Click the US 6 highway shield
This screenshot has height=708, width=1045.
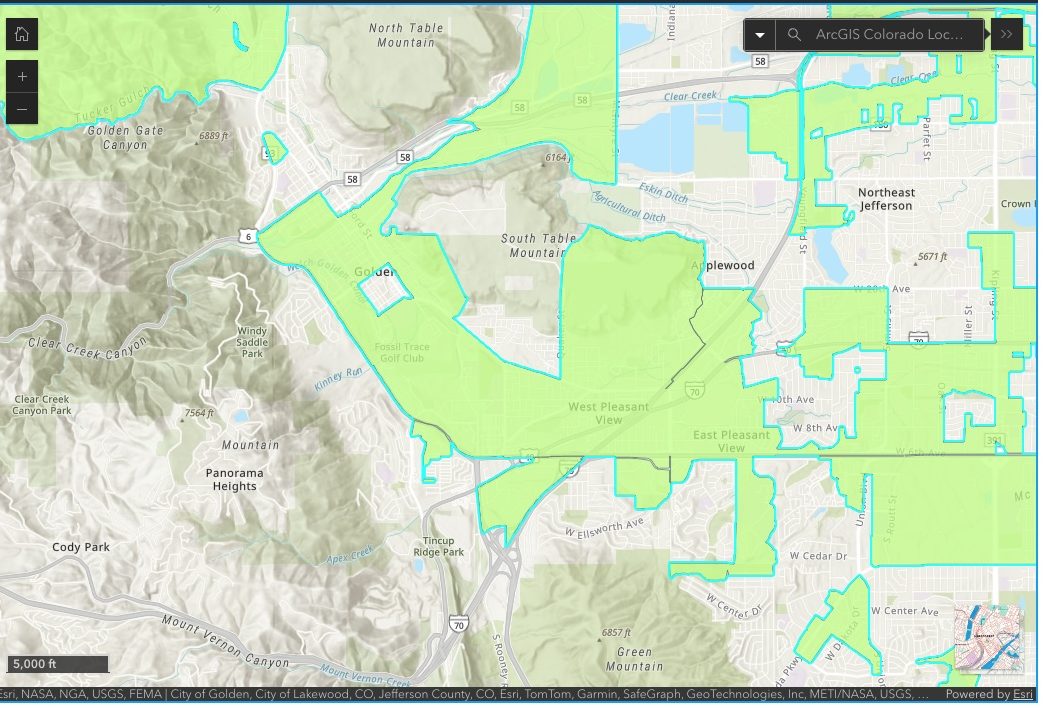pos(249,237)
